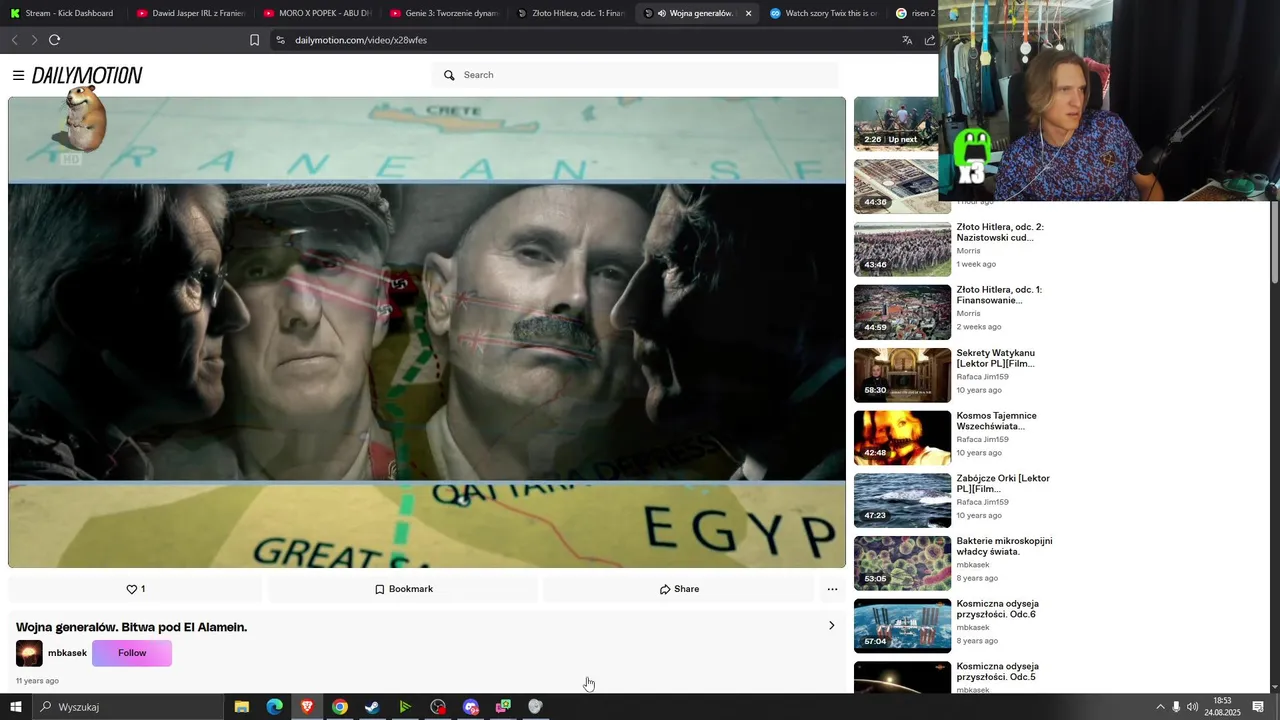The width and height of the screenshot is (1280, 720).
Task: Open the three-dots more options menu
Action: 832,589
